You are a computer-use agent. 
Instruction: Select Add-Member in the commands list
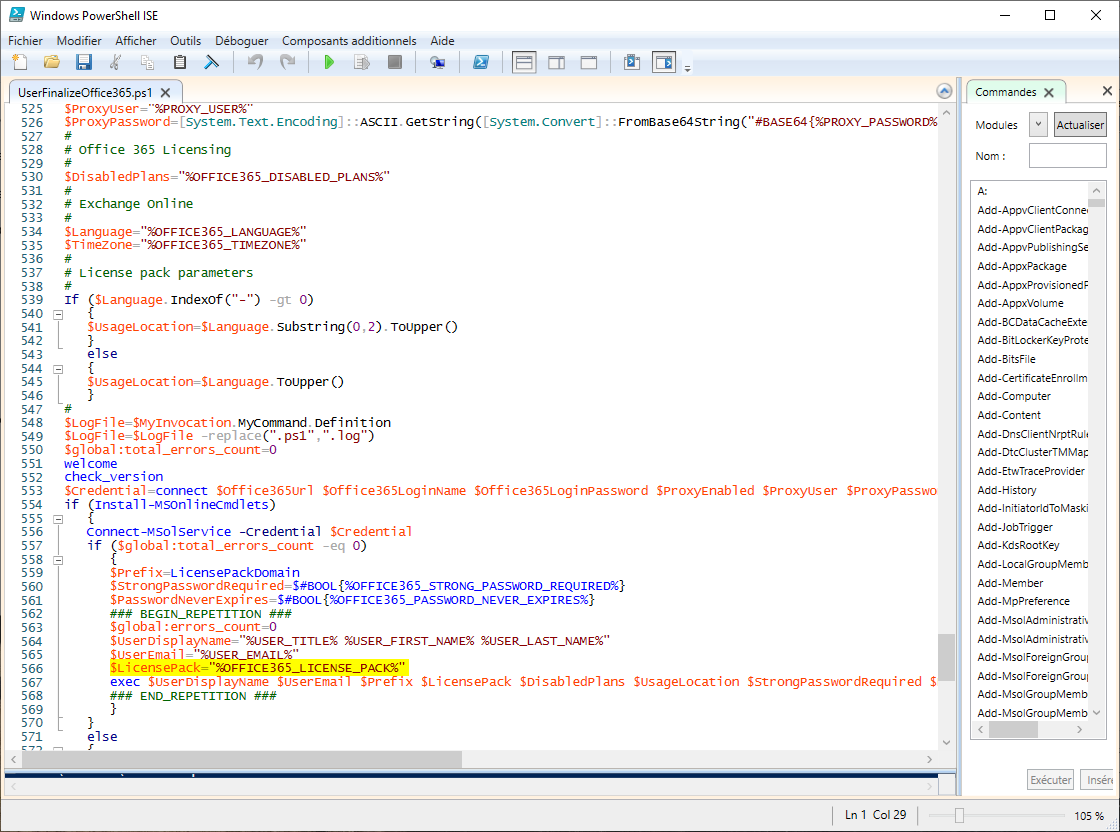pos(1010,583)
